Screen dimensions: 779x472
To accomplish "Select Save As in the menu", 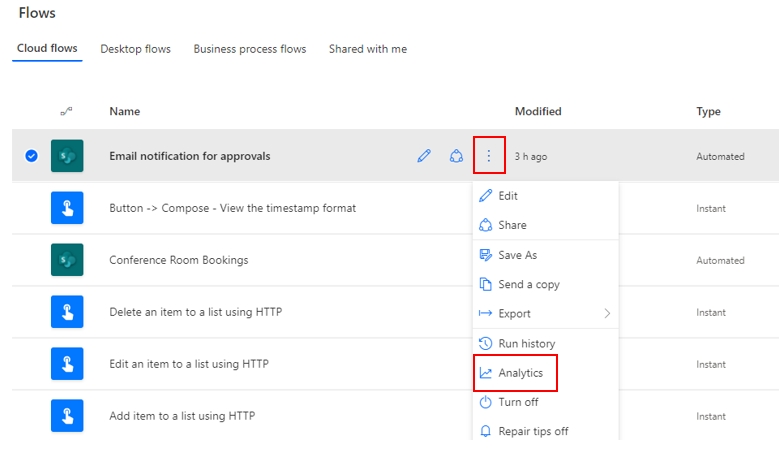I will 545,255.
